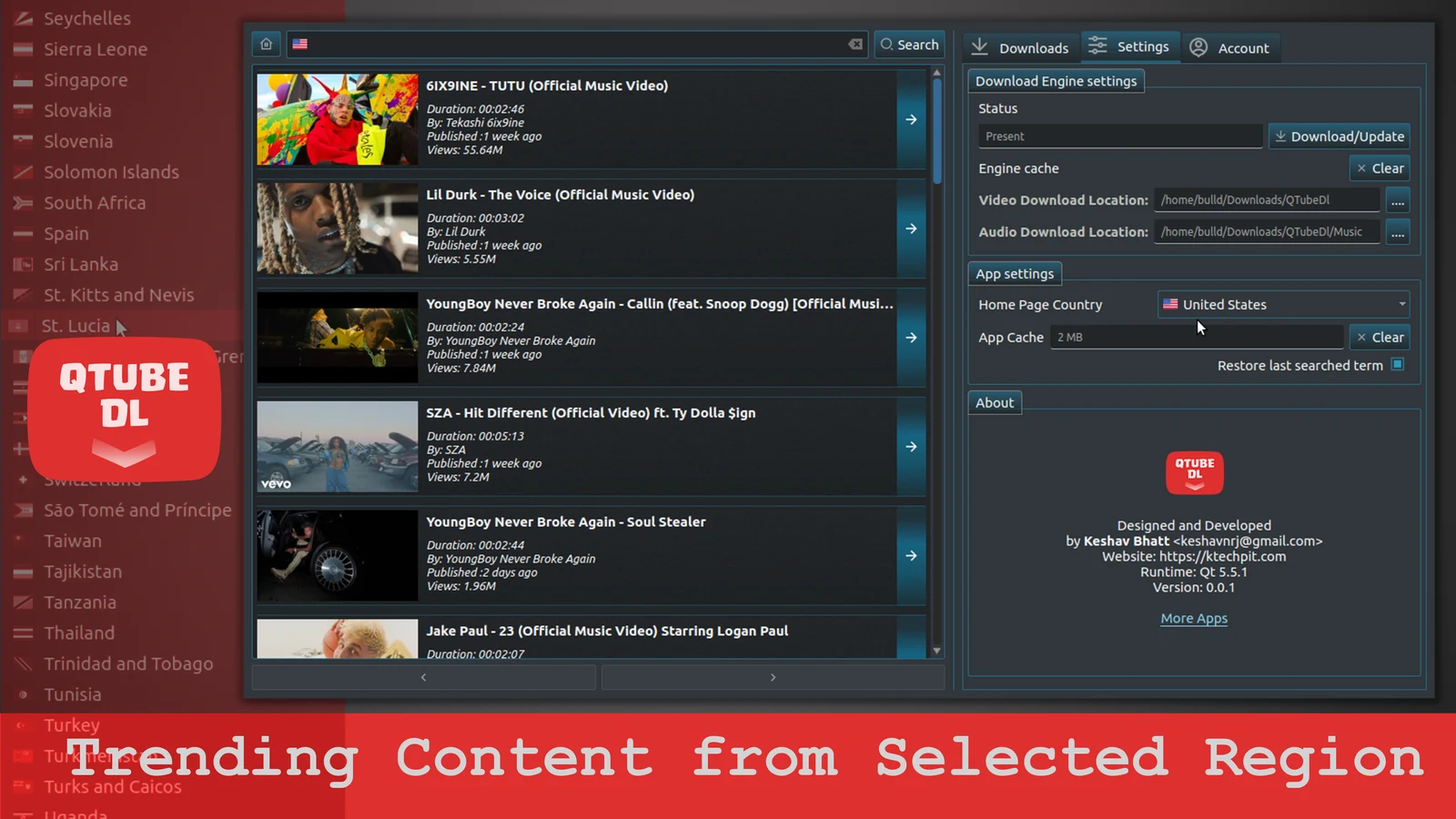Select the Jake Paul 23 video thumbnail
The width and height of the screenshot is (1456, 819).
click(338, 639)
